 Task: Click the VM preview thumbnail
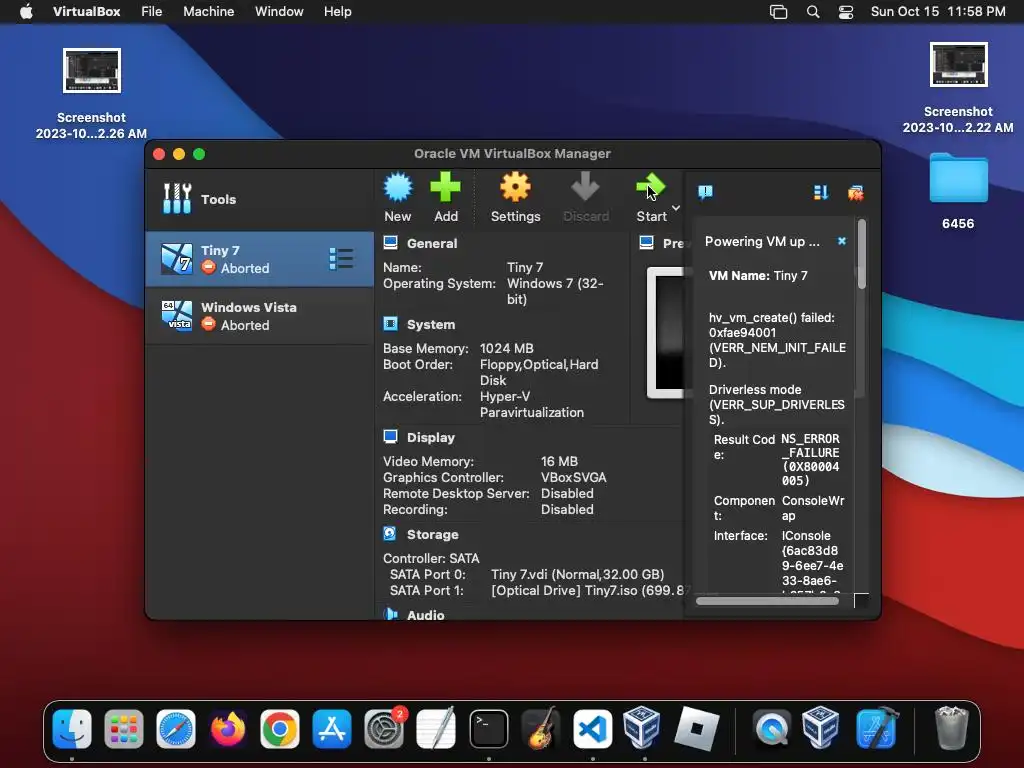666,332
